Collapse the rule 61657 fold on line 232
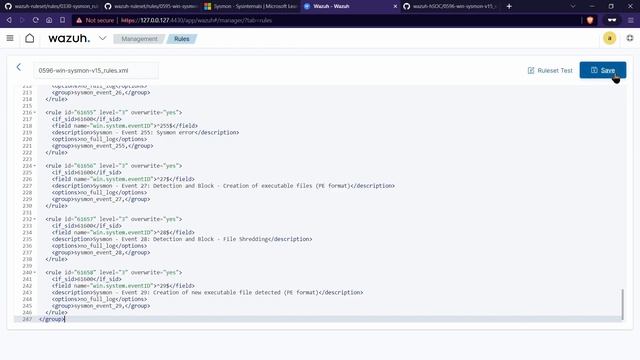This screenshot has width=640, height=360. [35, 219]
